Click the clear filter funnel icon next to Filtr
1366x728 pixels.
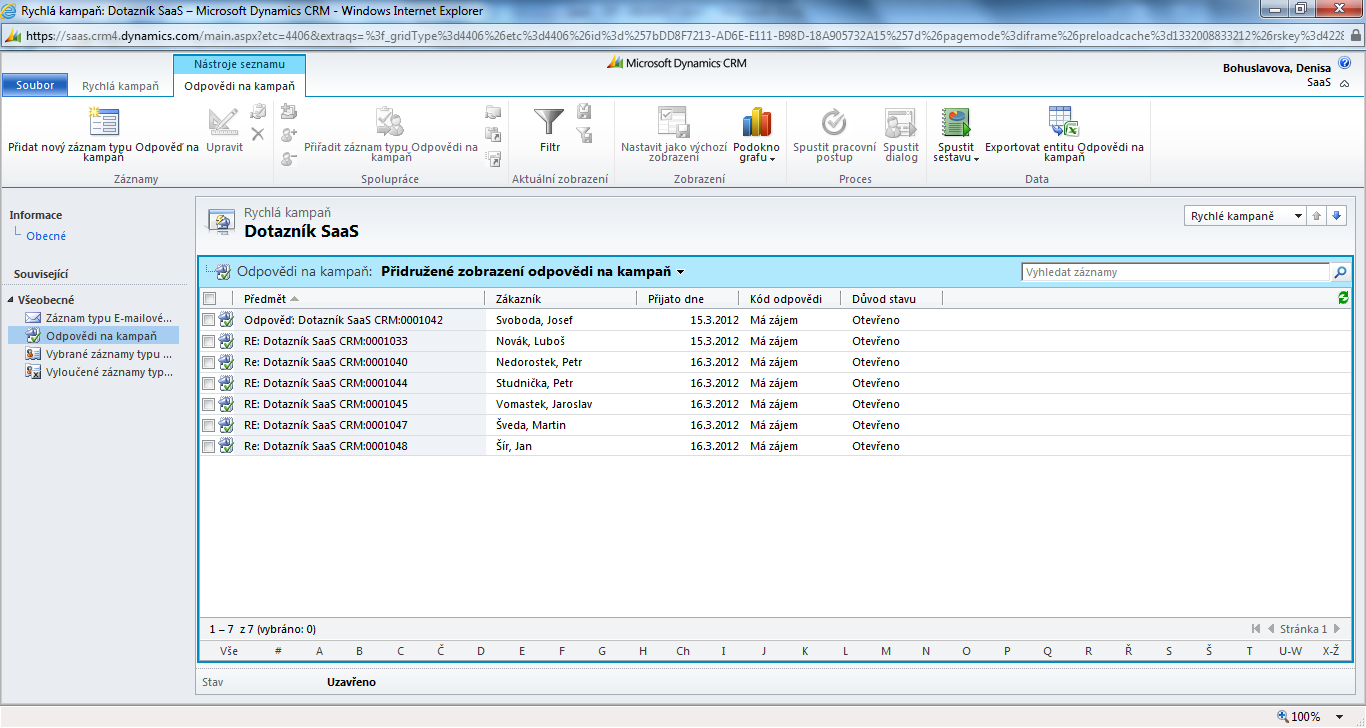point(584,134)
